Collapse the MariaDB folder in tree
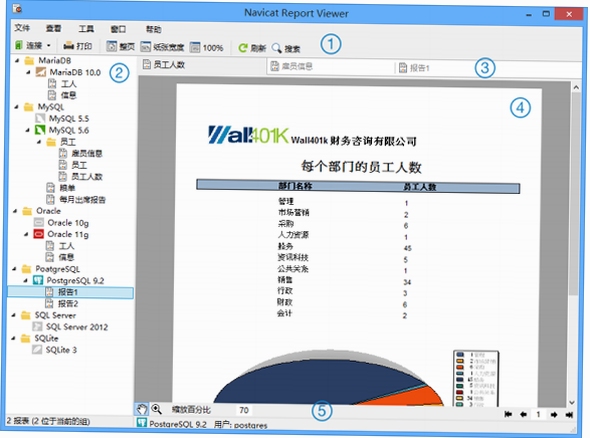The height and width of the screenshot is (438, 590). coord(17,60)
